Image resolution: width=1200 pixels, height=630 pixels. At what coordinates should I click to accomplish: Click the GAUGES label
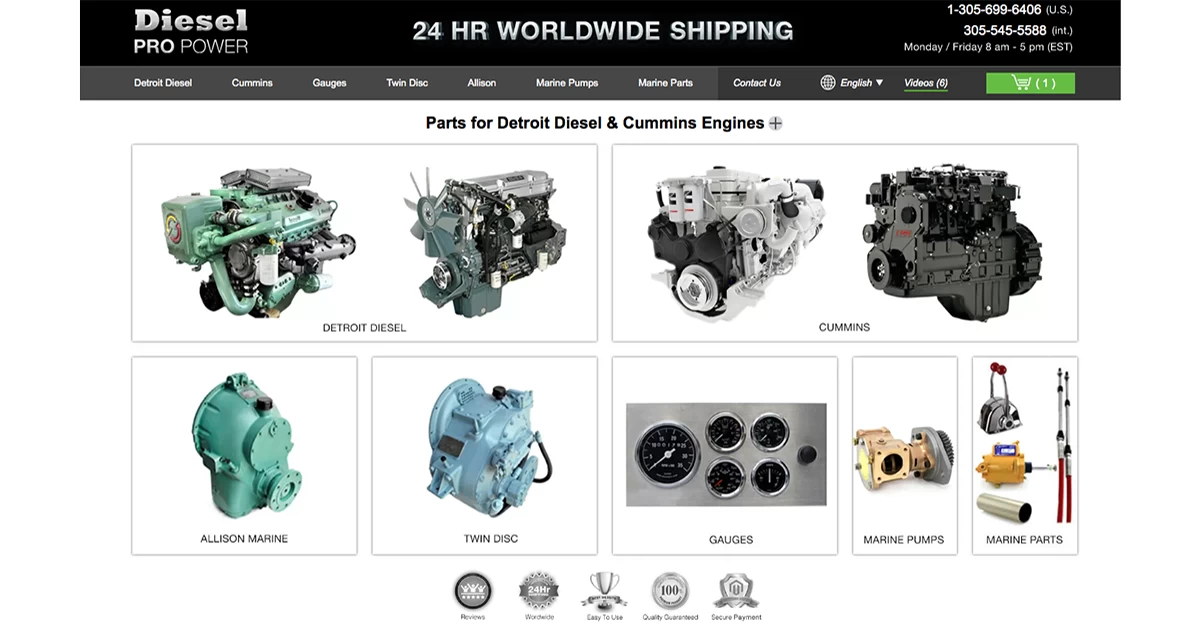click(x=731, y=540)
